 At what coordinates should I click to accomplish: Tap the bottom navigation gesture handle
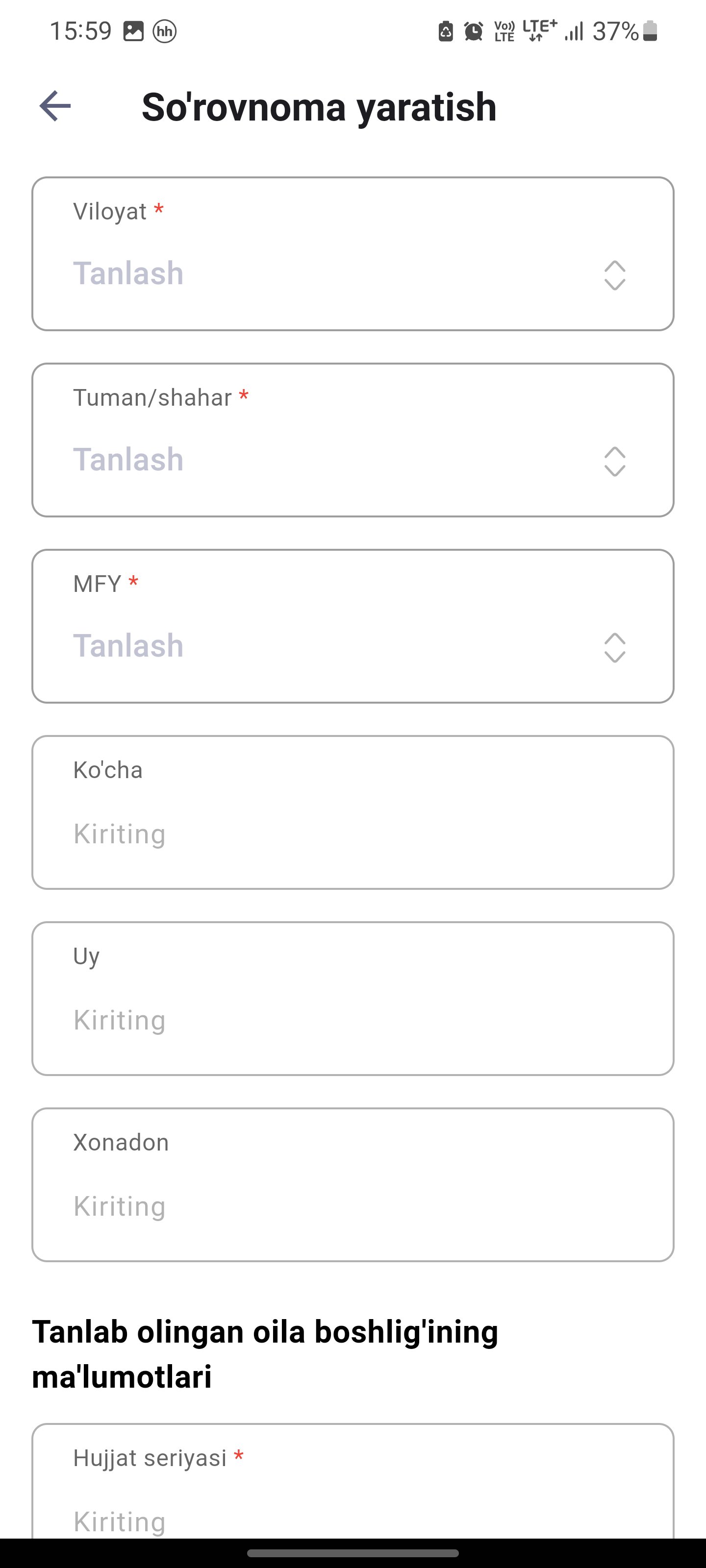pos(353,1553)
